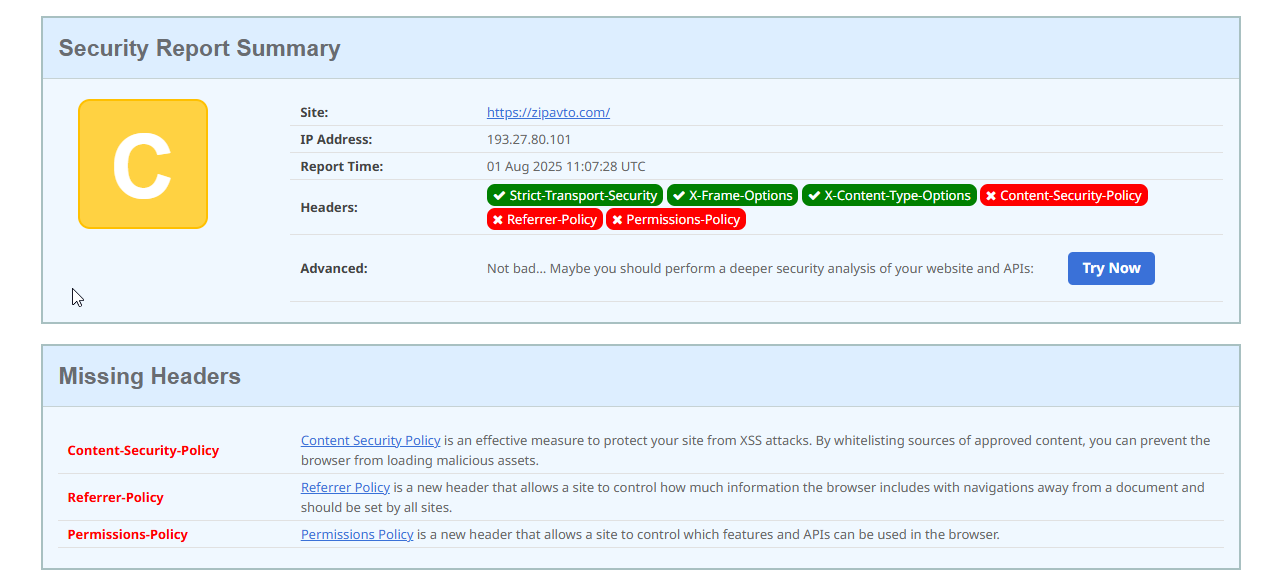Image resolution: width=1264 pixels, height=582 pixels.
Task: Click the red Referrer-Policy row label
Action: (115, 497)
